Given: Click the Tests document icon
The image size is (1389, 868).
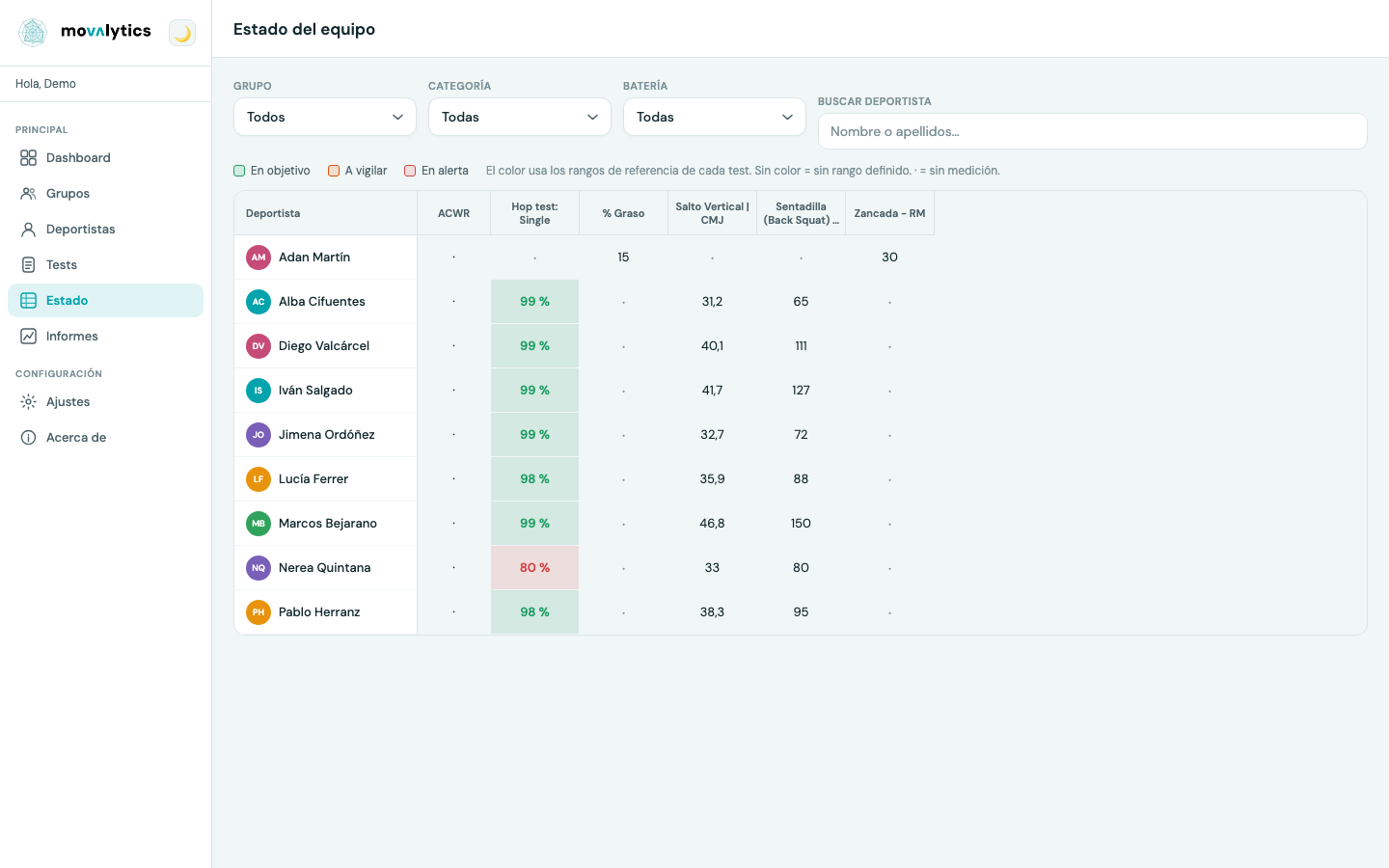Looking at the screenshot, I should point(29,265).
